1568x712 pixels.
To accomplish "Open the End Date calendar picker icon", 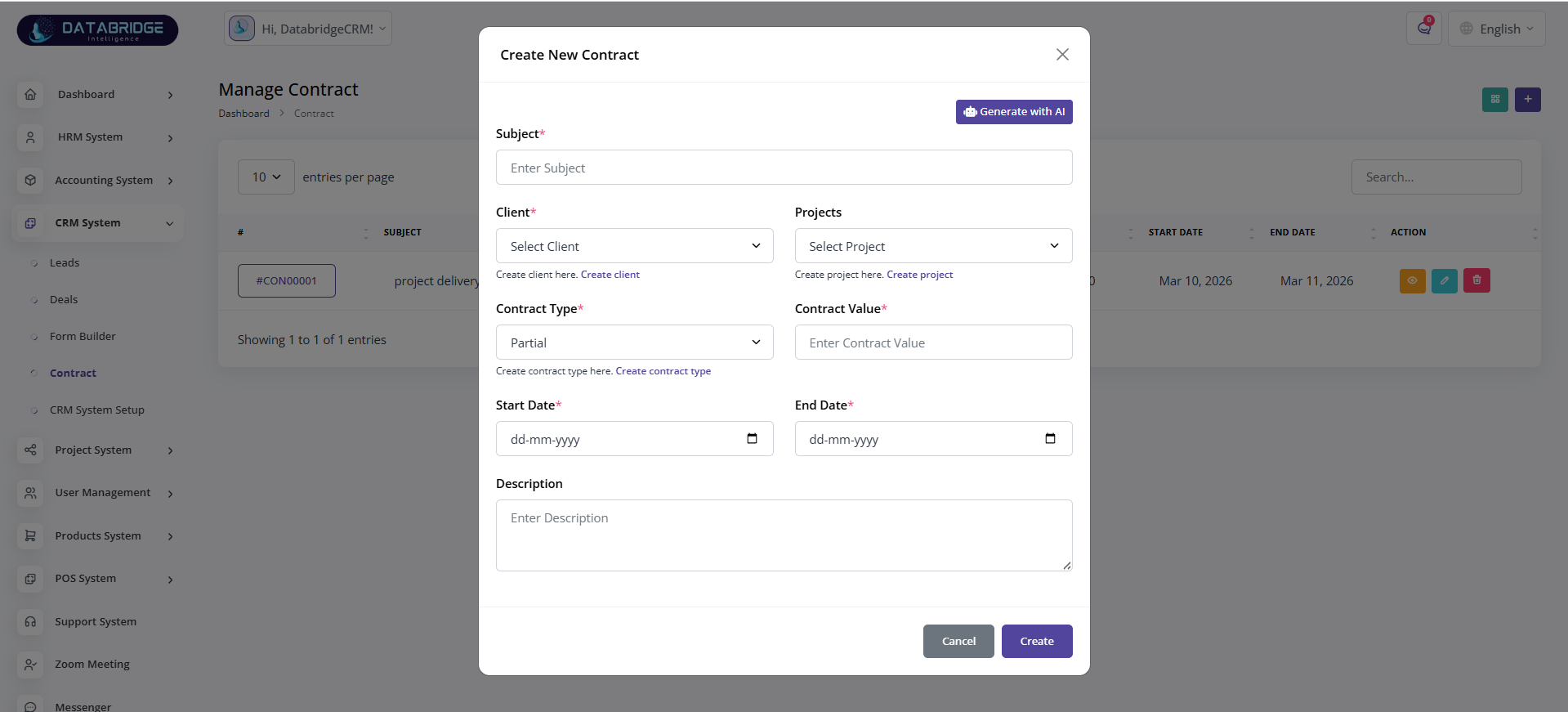I will [x=1051, y=439].
